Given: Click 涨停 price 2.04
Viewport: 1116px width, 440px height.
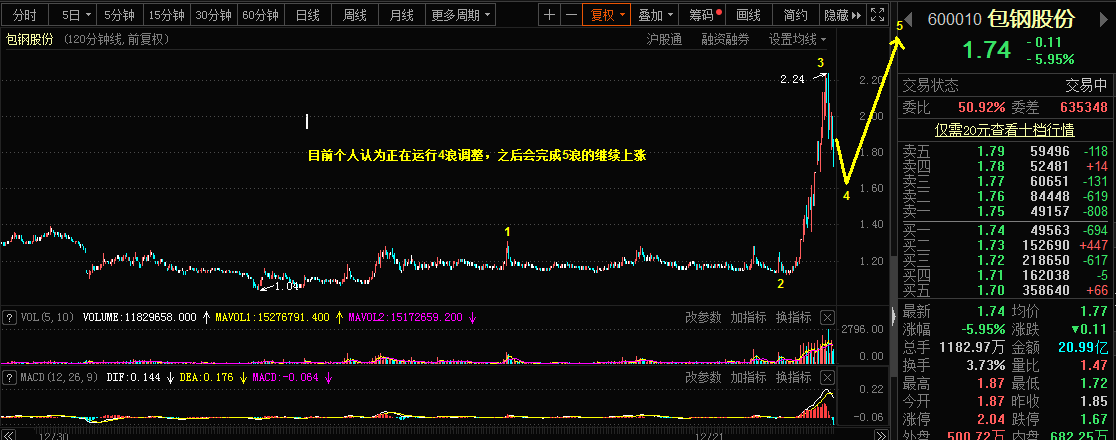Looking at the screenshot, I should click(x=989, y=420).
